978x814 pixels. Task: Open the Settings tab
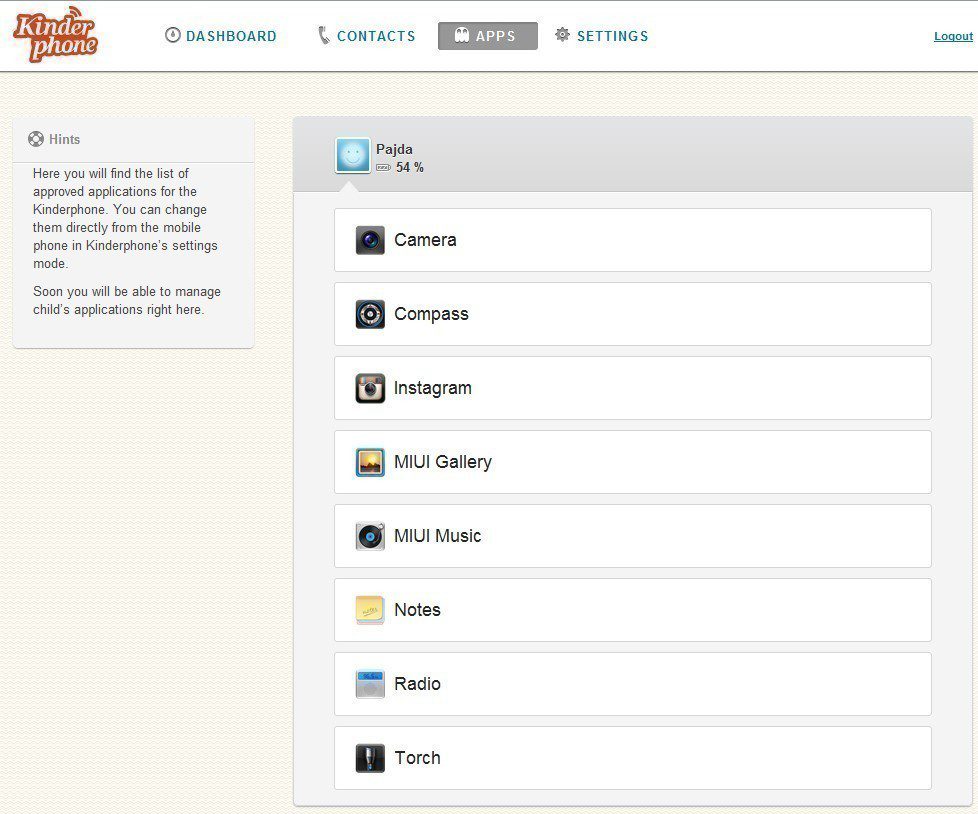coord(602,36)
